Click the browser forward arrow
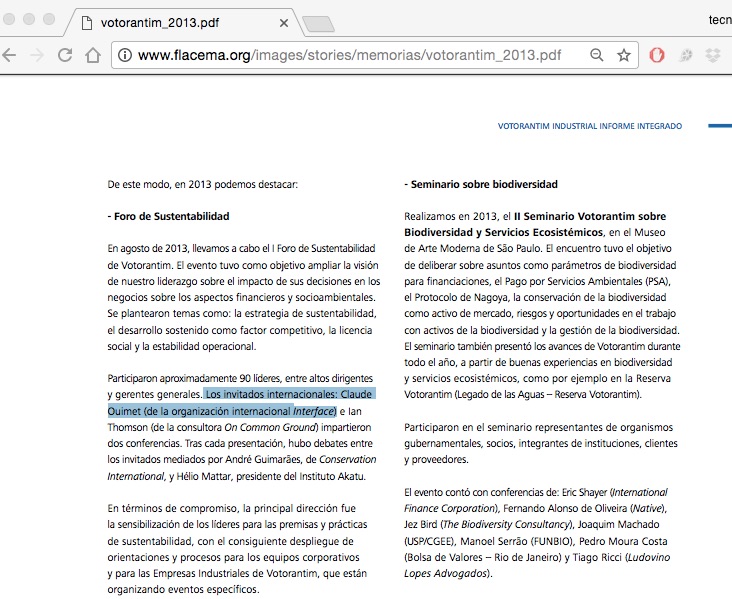Viewport: 732px width, 599px height. [38, 55]
